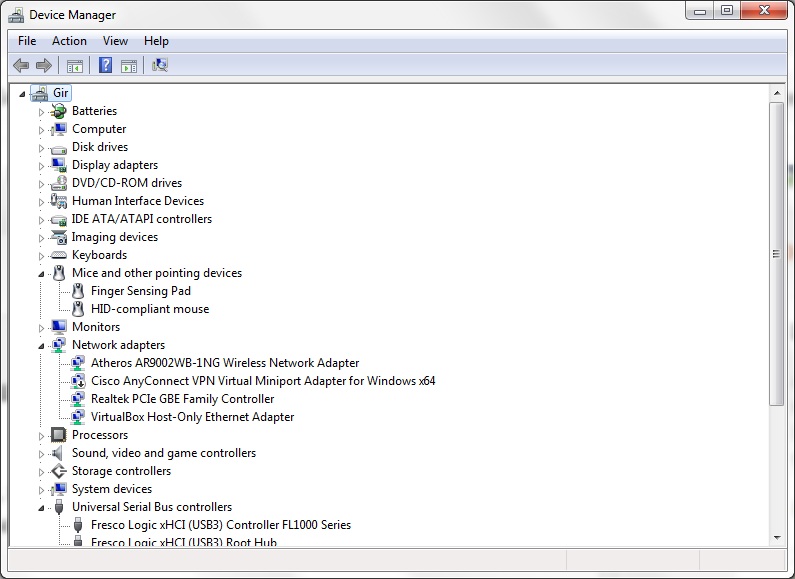Show/hide action pane toolbar icon
The image size is (795, 579).
pos(129,65)
